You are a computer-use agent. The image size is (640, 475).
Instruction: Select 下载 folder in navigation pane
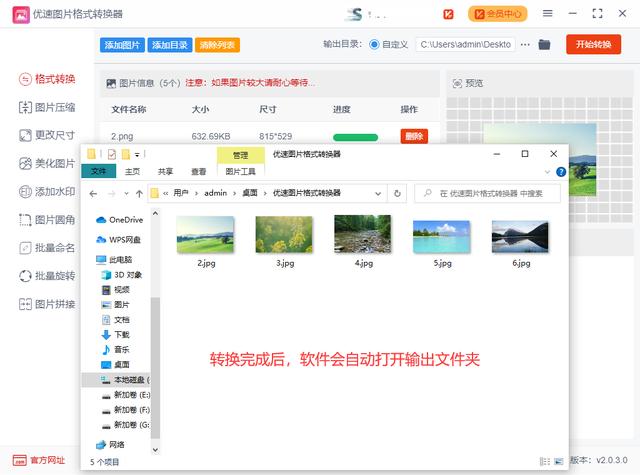(116, 335)
